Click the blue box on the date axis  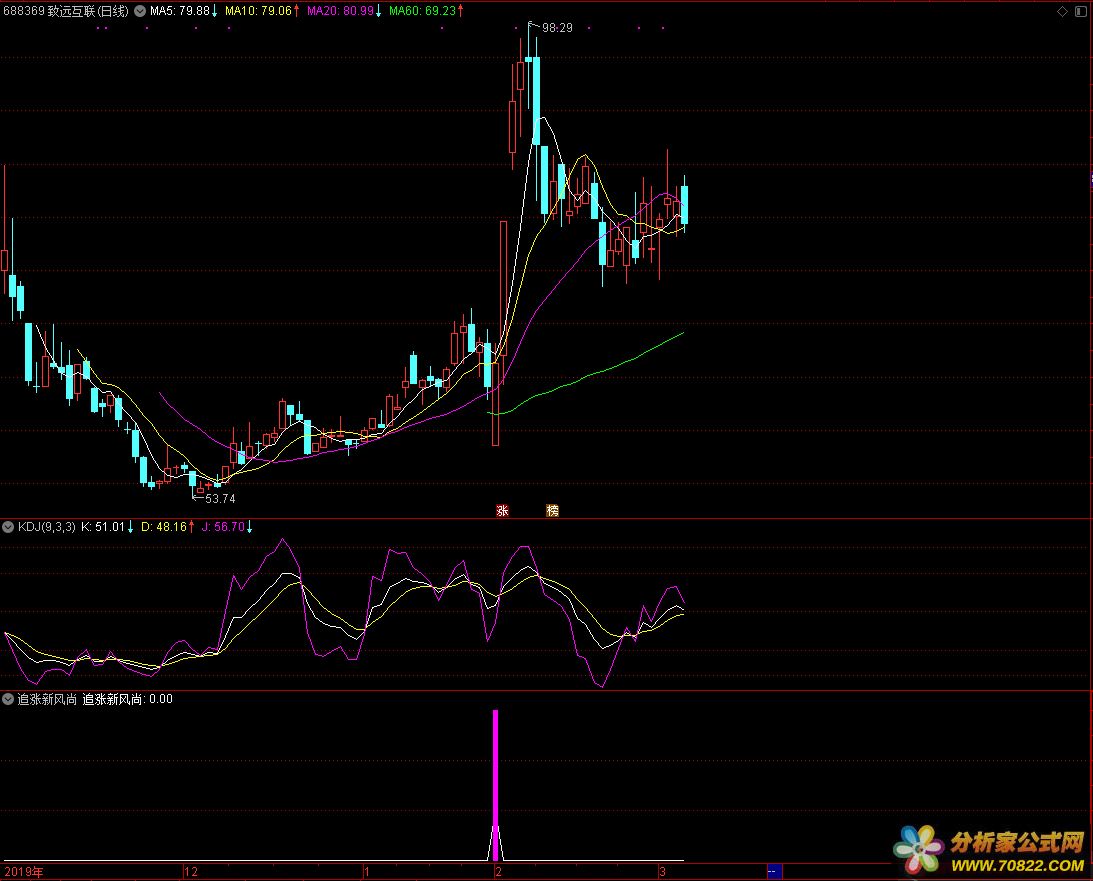coord(773,871)
